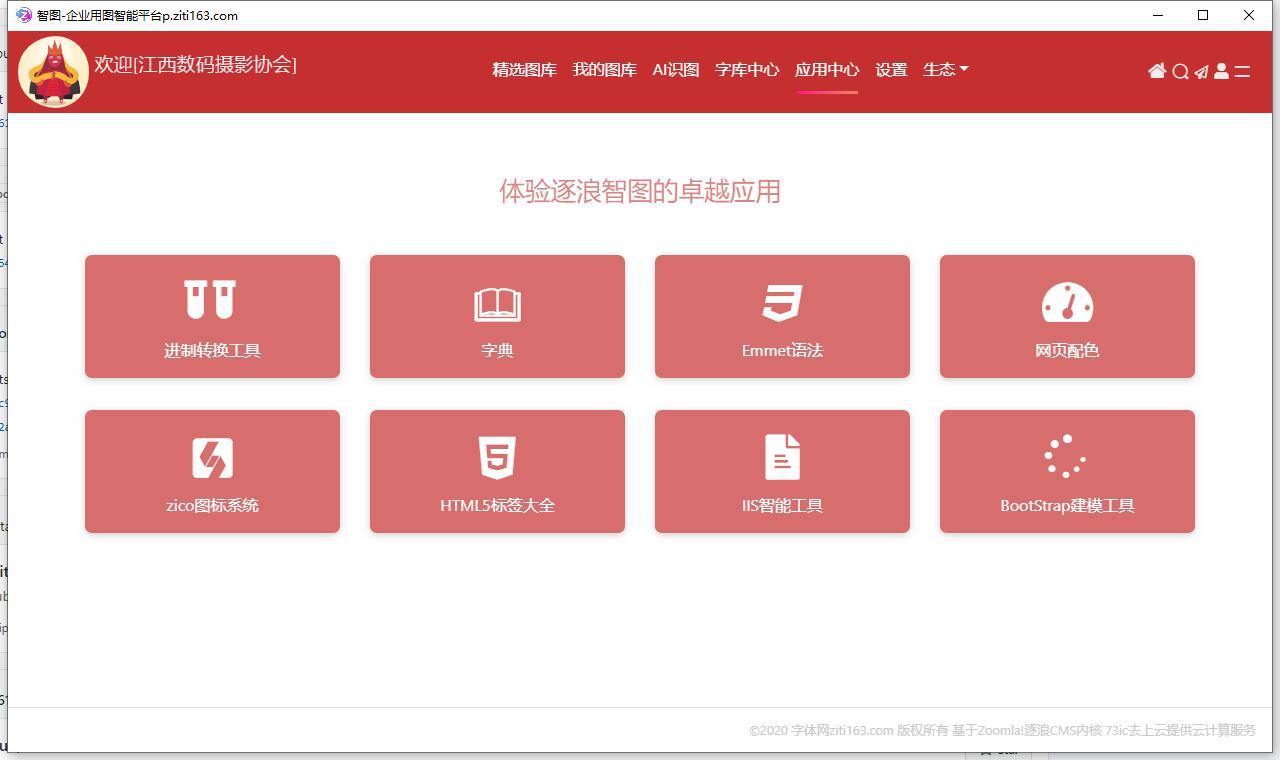The width and height of the screenshot is (1280, 760).
Task: Open the 字典 dictionary app
Action: pyautogui.click(x=497, y=316)
